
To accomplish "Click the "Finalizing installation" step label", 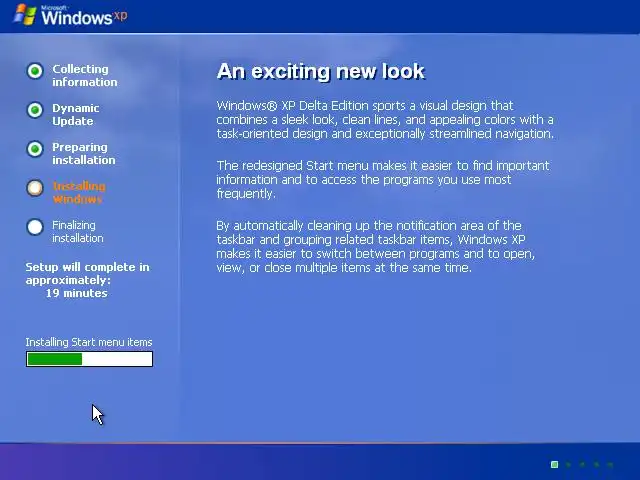I will point(78,231).
